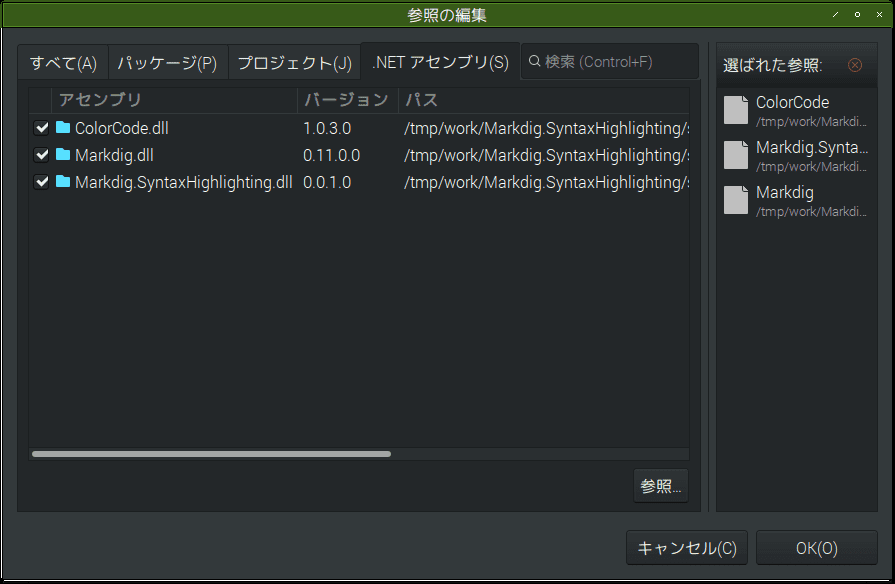Switch to the すべて(A) tab

[x=63, y=63]
